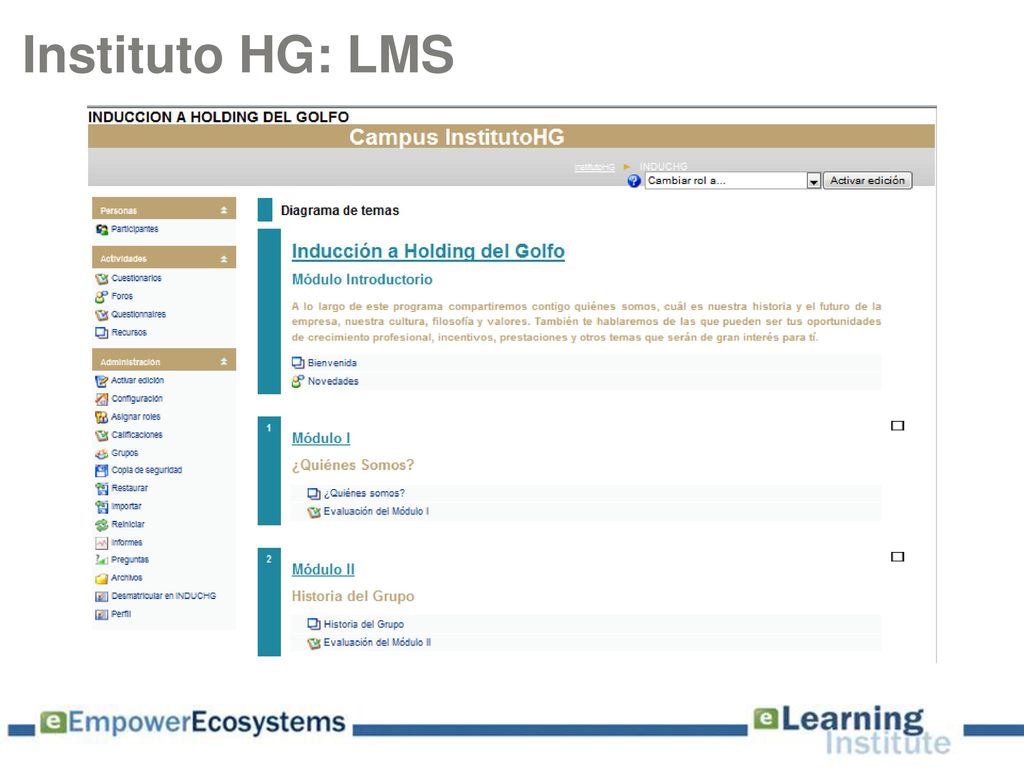
Task: Click the Perfil icon in Administración
Action: click(101, 615)
